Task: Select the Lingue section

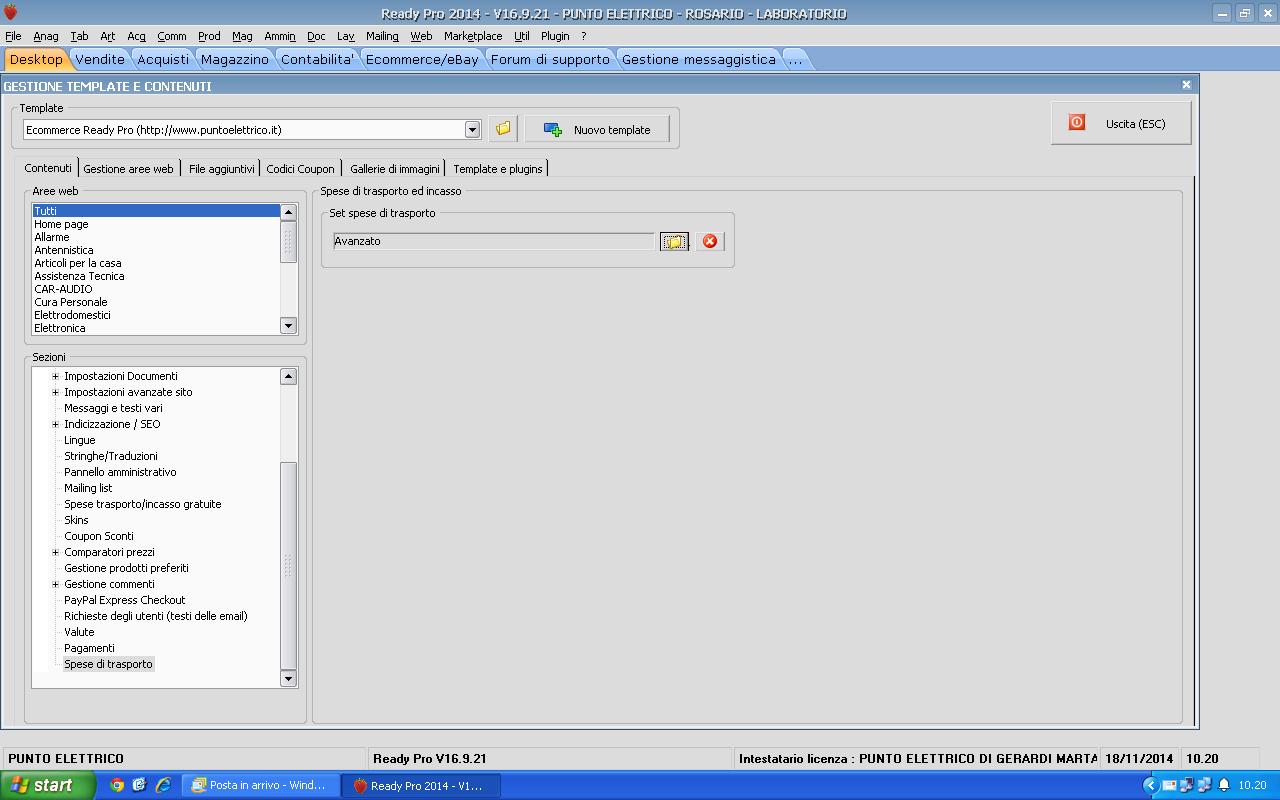Action: [80, 440]
